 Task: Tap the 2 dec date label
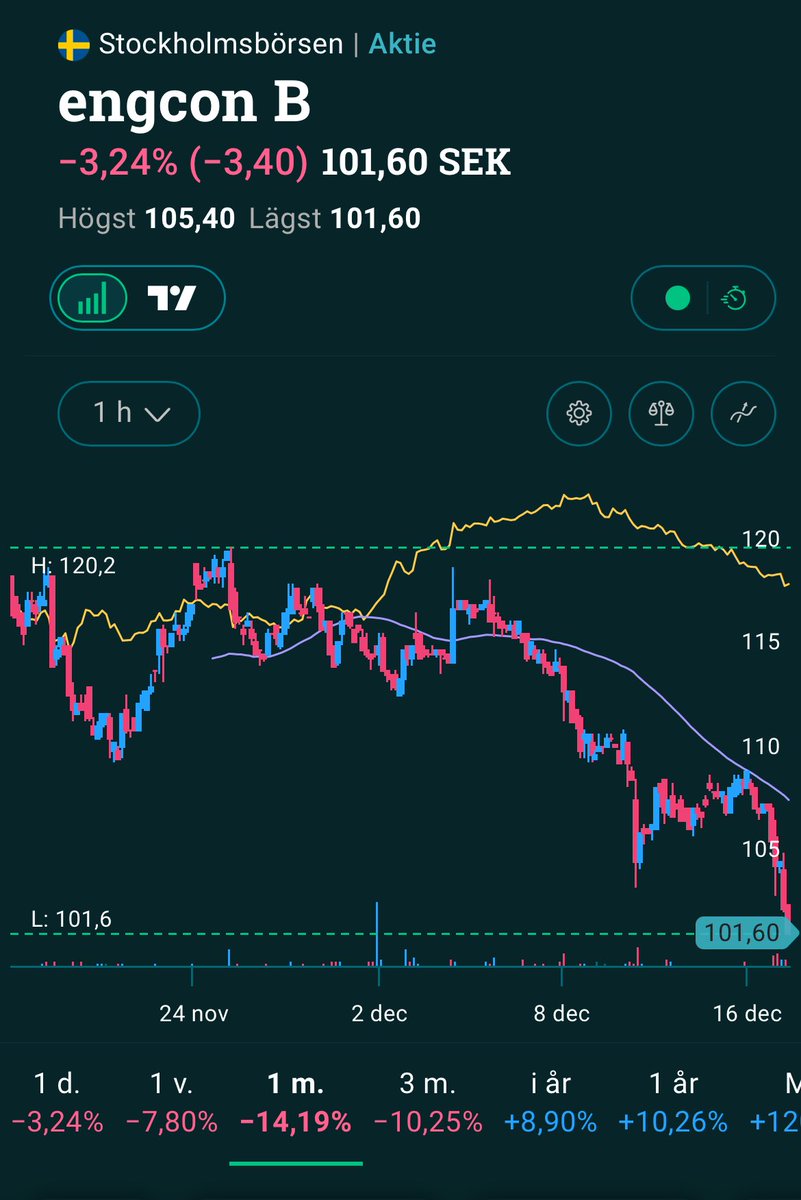(x=379, y=1013)
